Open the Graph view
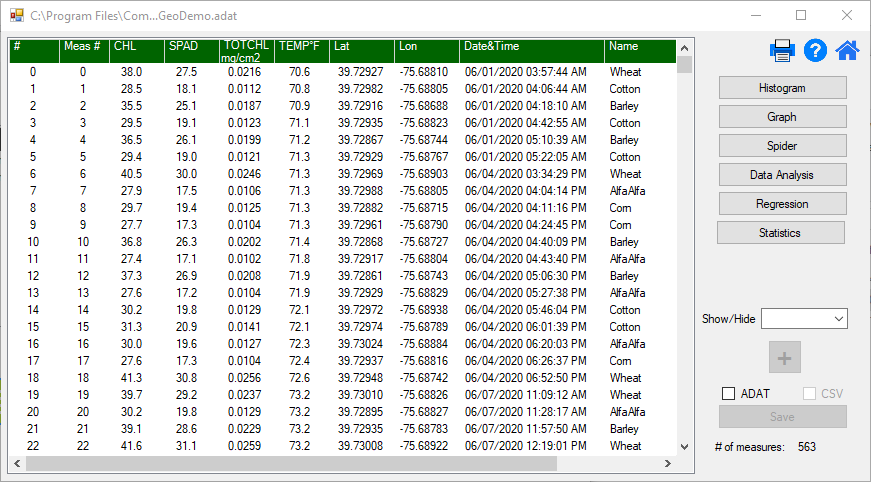The image size is (871, 482). 782,117
